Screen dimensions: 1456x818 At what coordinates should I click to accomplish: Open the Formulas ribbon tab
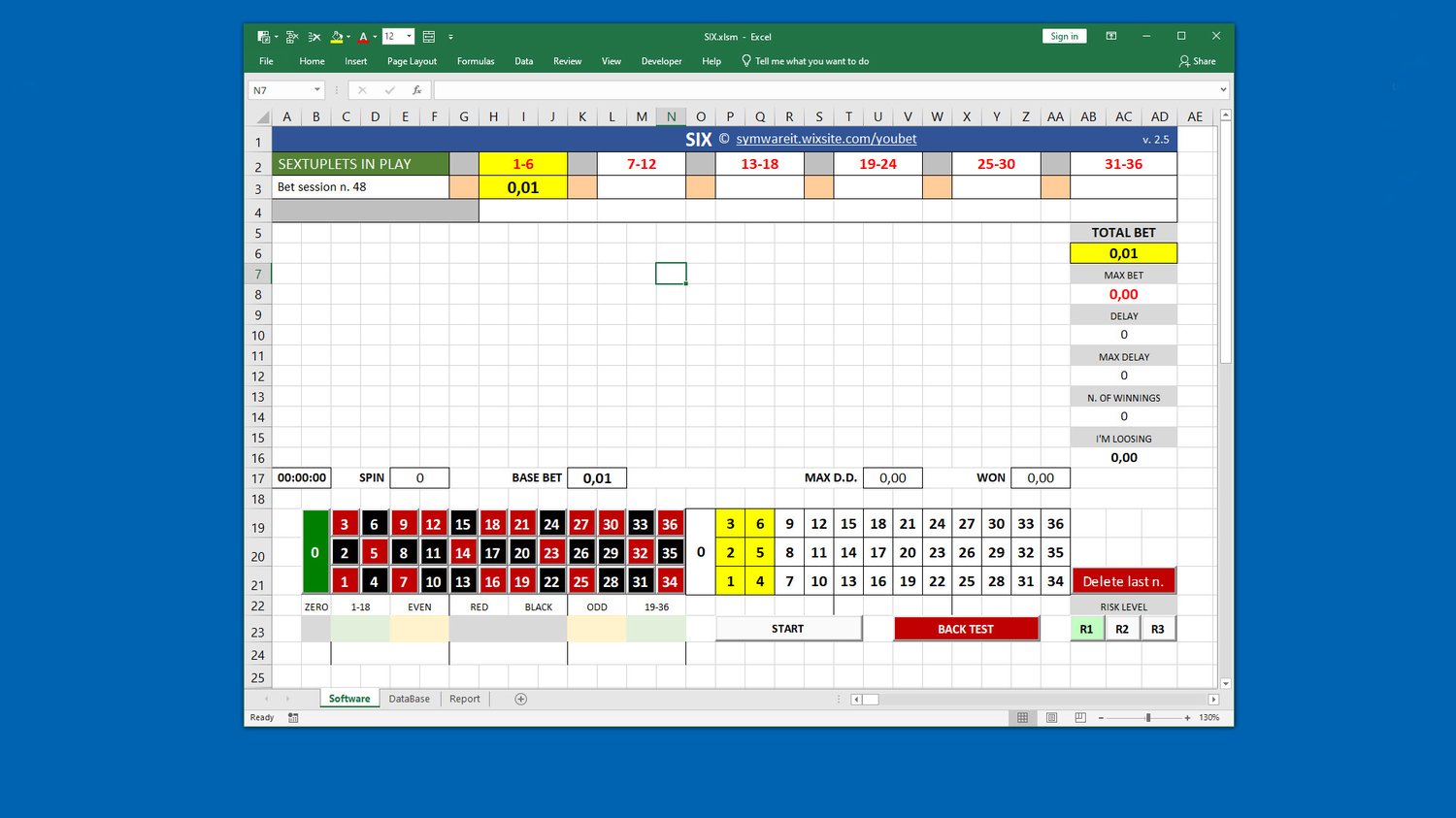[x=476, y=61]
